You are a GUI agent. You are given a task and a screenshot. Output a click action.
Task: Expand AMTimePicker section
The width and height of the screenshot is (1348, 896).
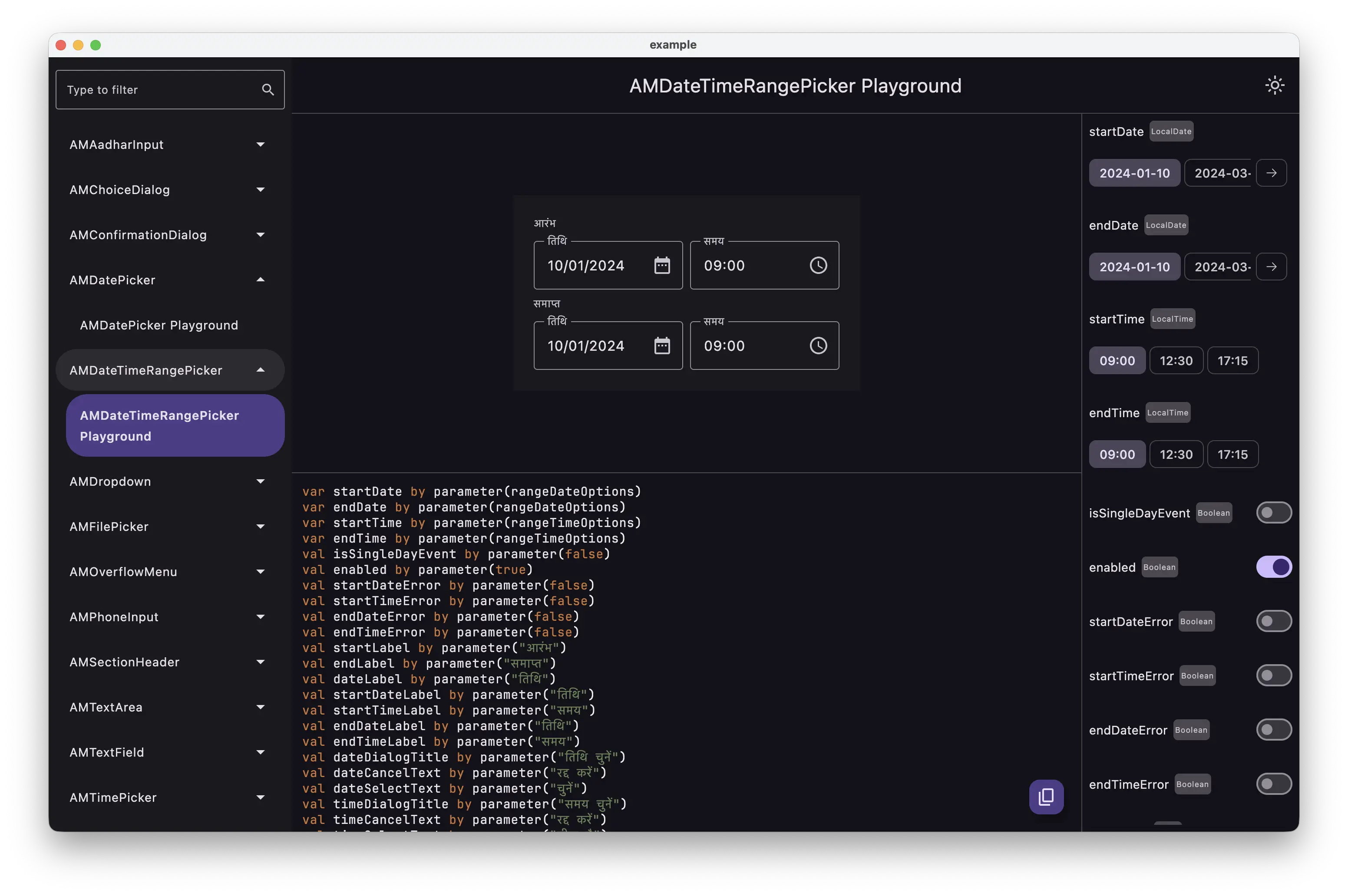[170, 798]
